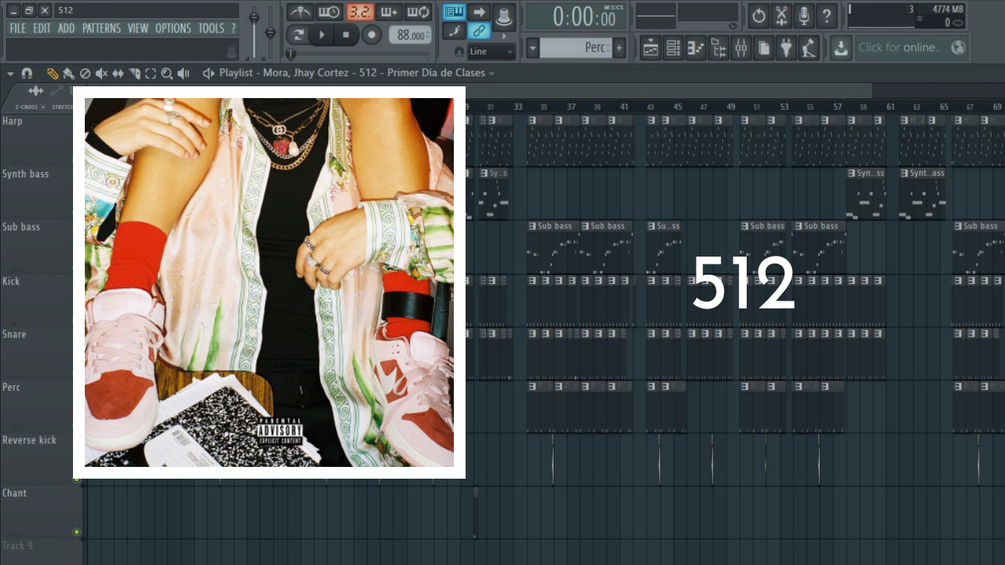Select the Mute tool in Playlist toolbar

[x=101, y=74]
